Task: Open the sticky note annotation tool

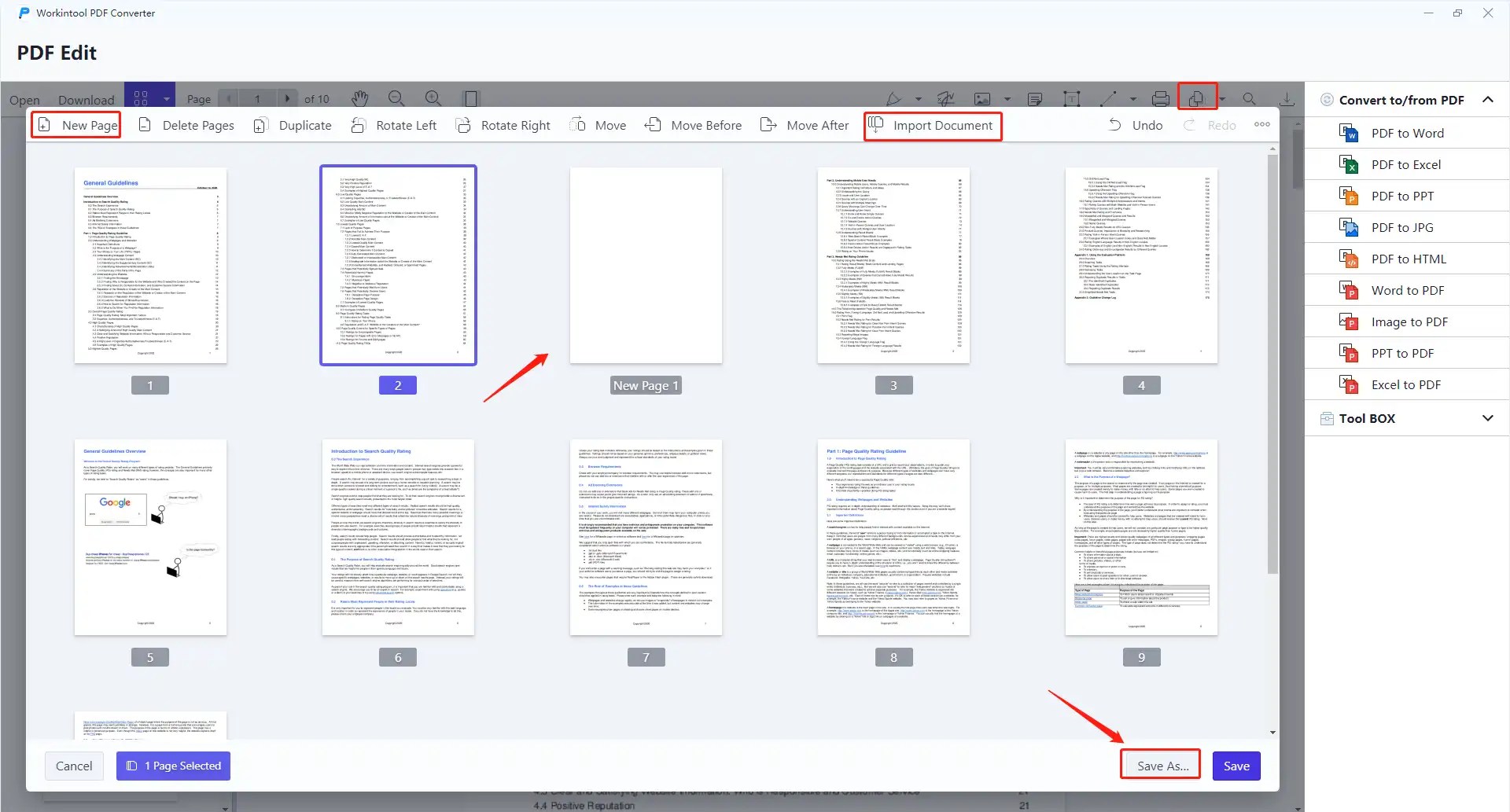Action: [1034, 98]
